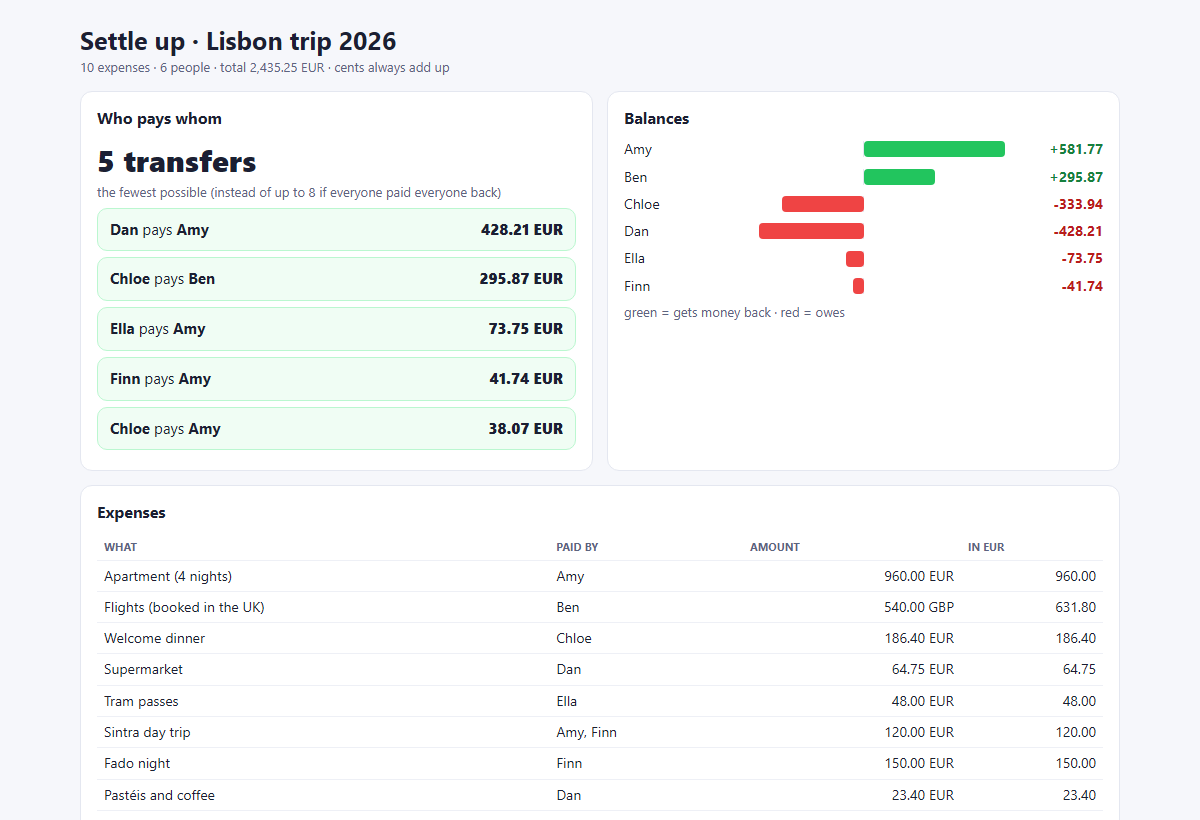Select the Finn pays Amy transfer card

336,379
